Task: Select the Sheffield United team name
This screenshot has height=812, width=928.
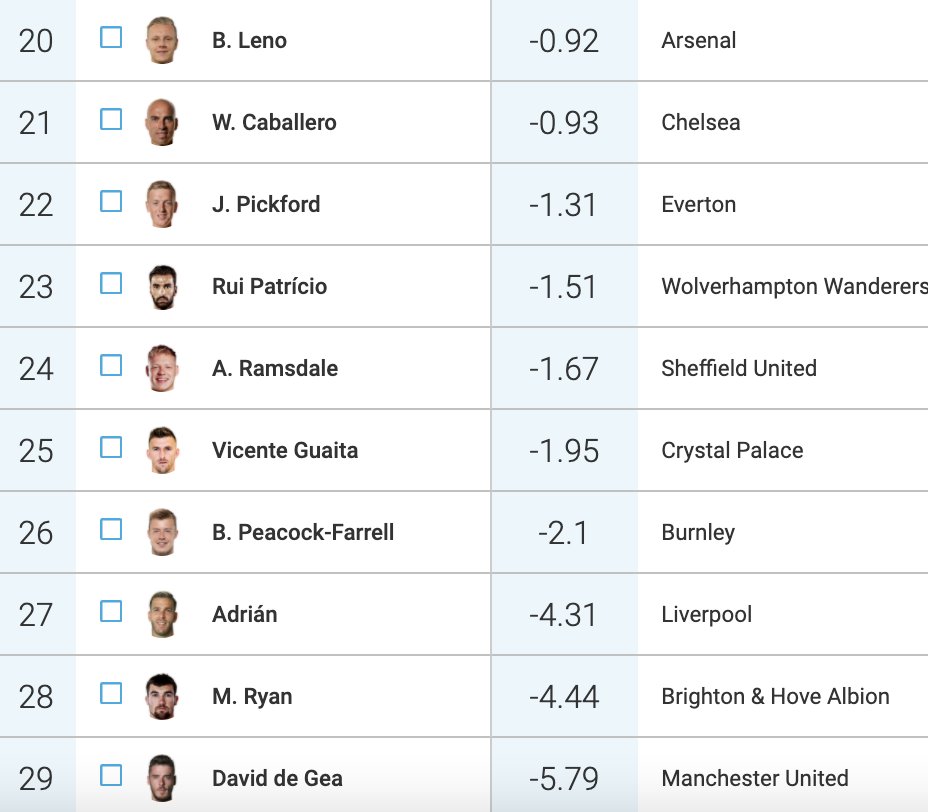Action: click(739, 369)
